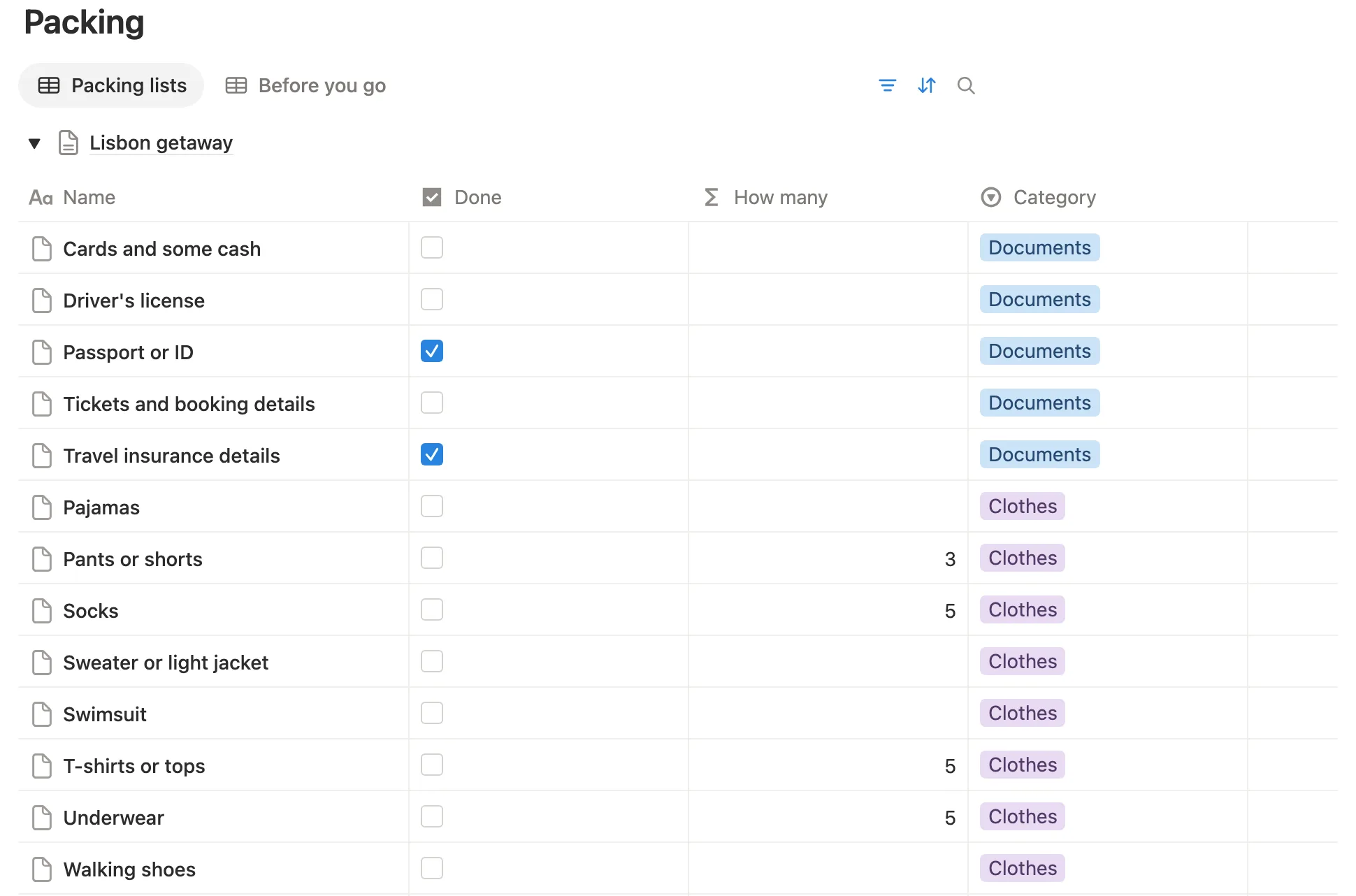The image size is (1356, 896).
Task: Click the How many cell for Underwear
Action: [828, 817]
